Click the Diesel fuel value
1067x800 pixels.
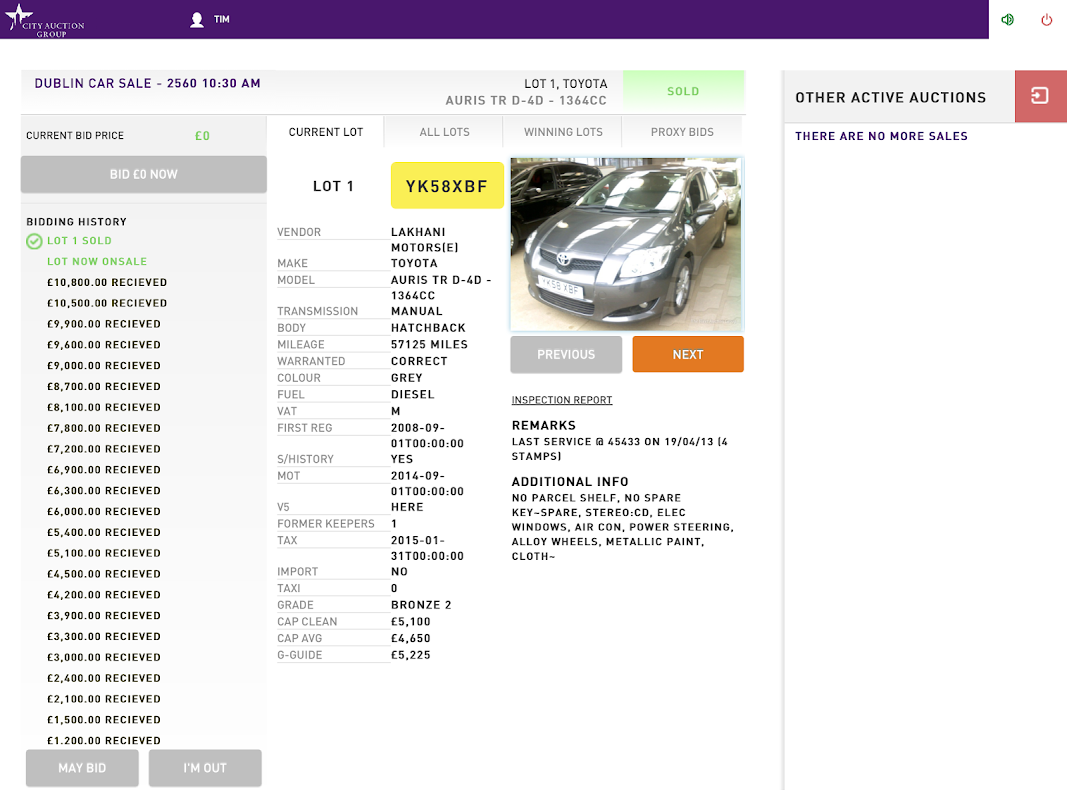[x=413, y=395]
